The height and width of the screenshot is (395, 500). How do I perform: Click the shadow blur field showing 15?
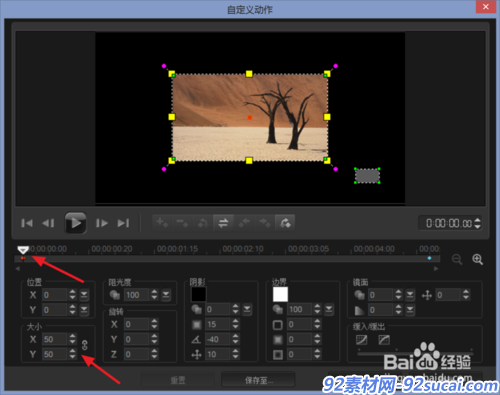(218, 324)
